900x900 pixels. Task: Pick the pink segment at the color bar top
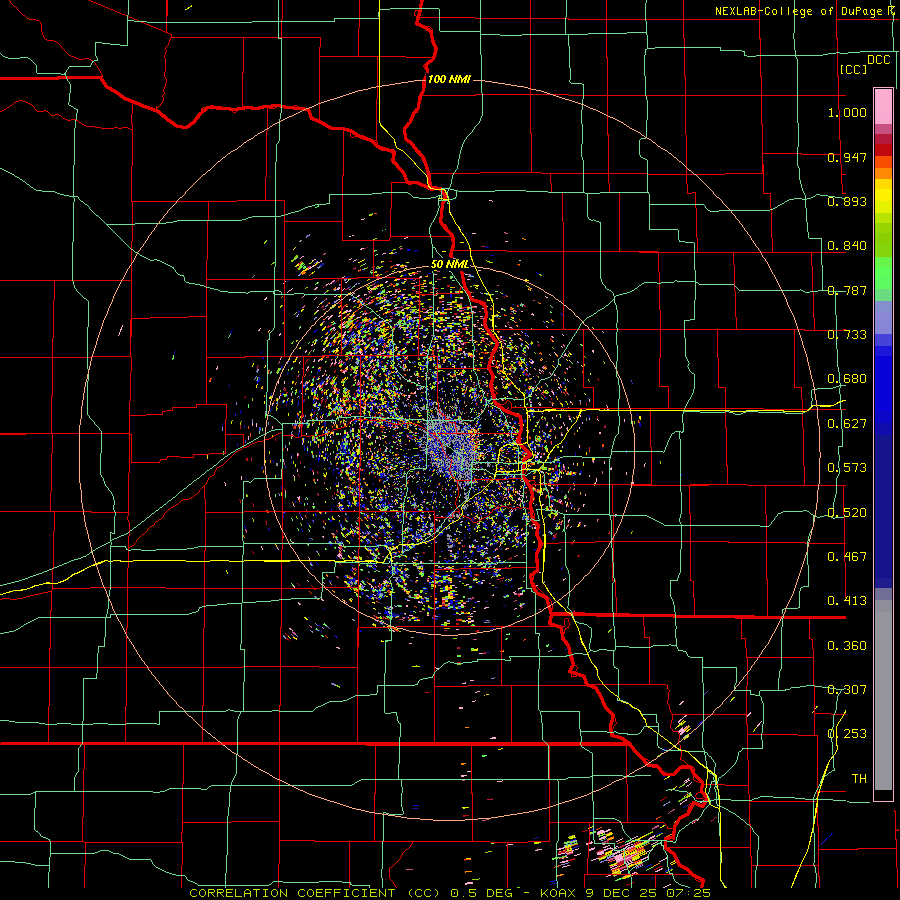883,106
